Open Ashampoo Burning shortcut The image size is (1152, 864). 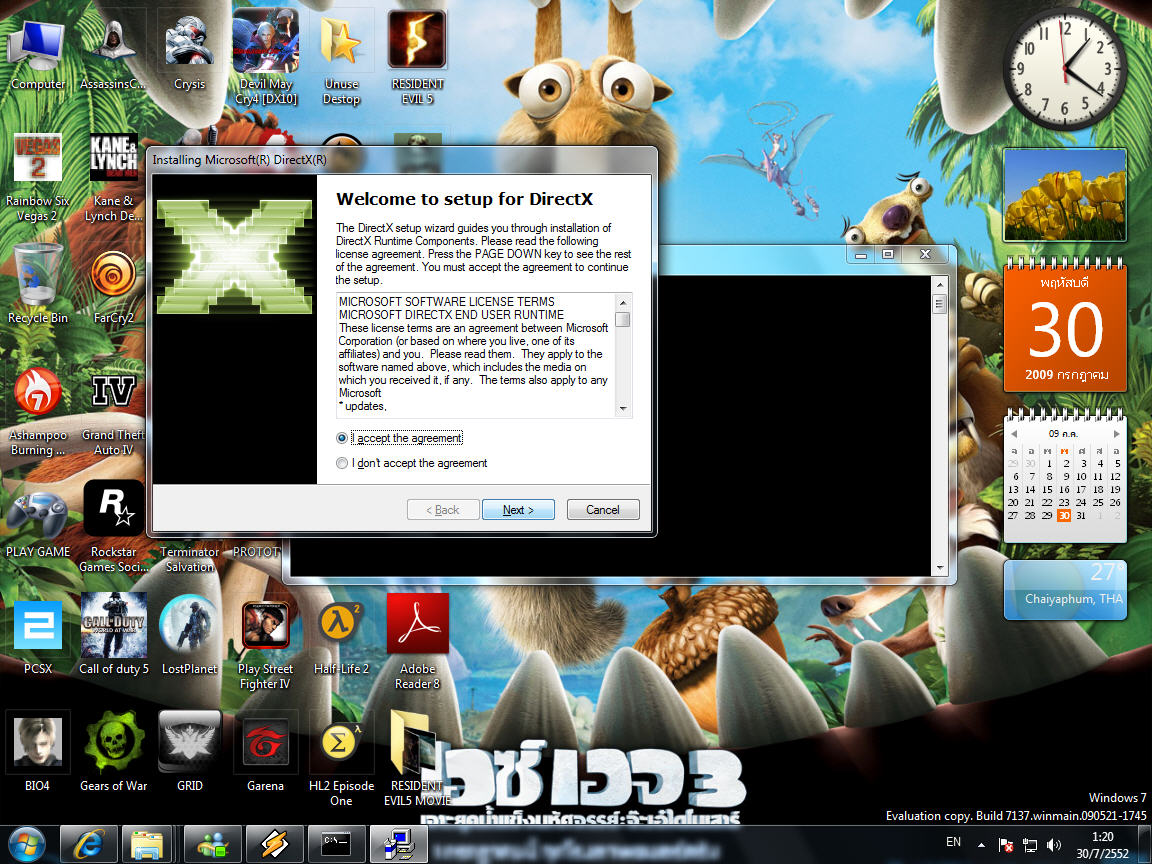tap(37, 411)
